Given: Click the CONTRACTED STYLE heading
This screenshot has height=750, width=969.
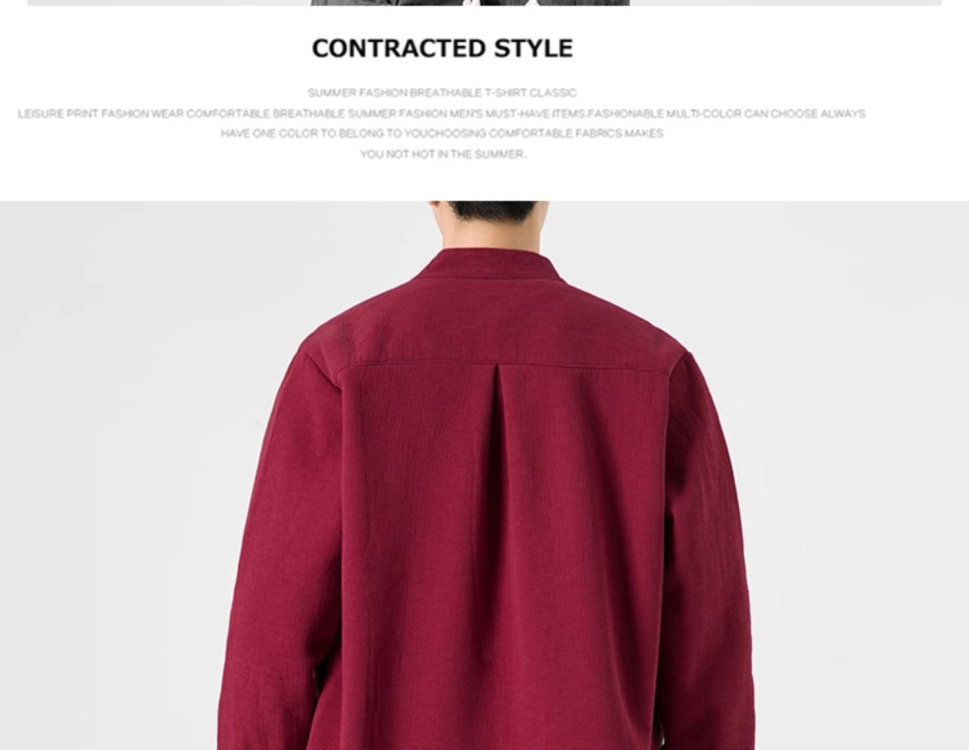Looking at the screenshot, I should pyautogui.click(x=442, y=48).
